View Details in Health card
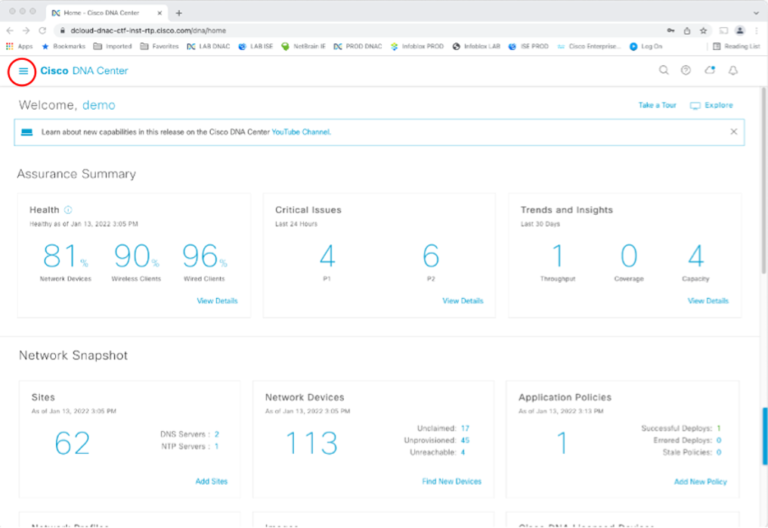This screenshot has width=768, height=528. tap(217, 301)
